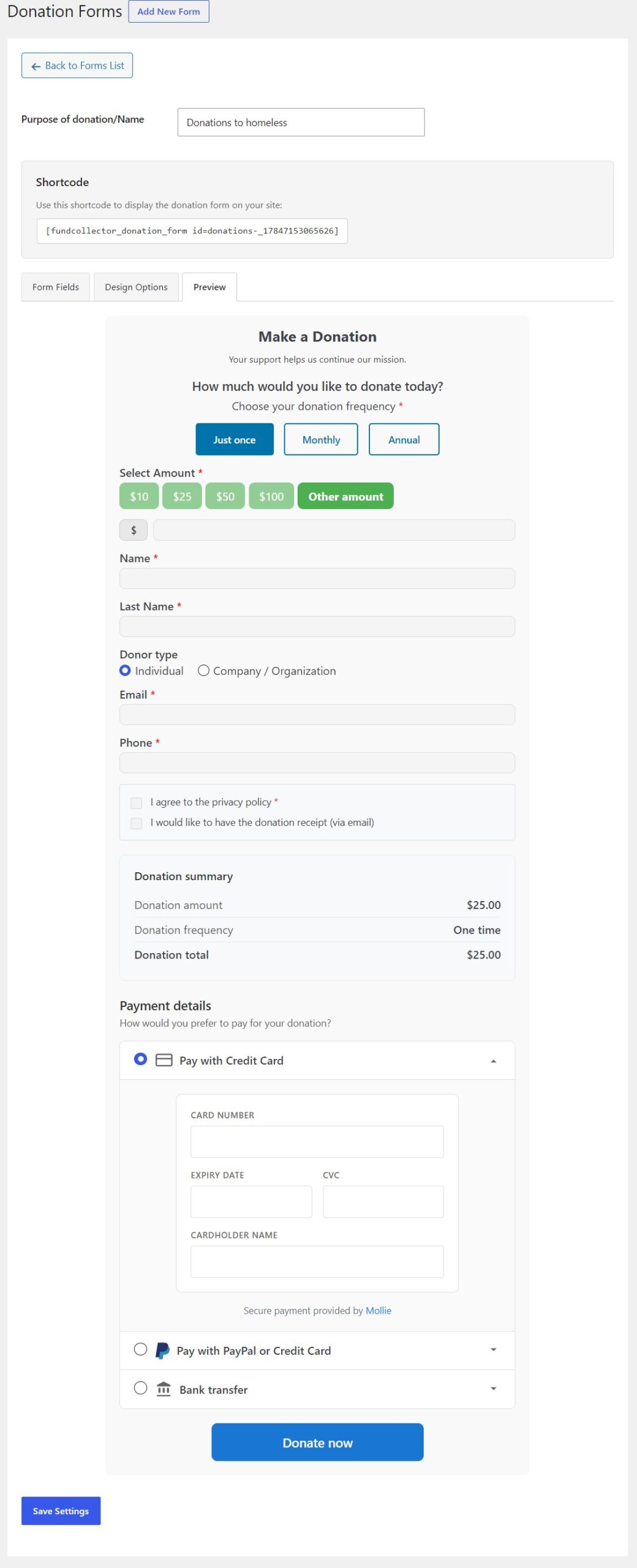Choose Individual donor type
Screen dimensions: 637x1568
pyautogui.click(x=125, y=671)
